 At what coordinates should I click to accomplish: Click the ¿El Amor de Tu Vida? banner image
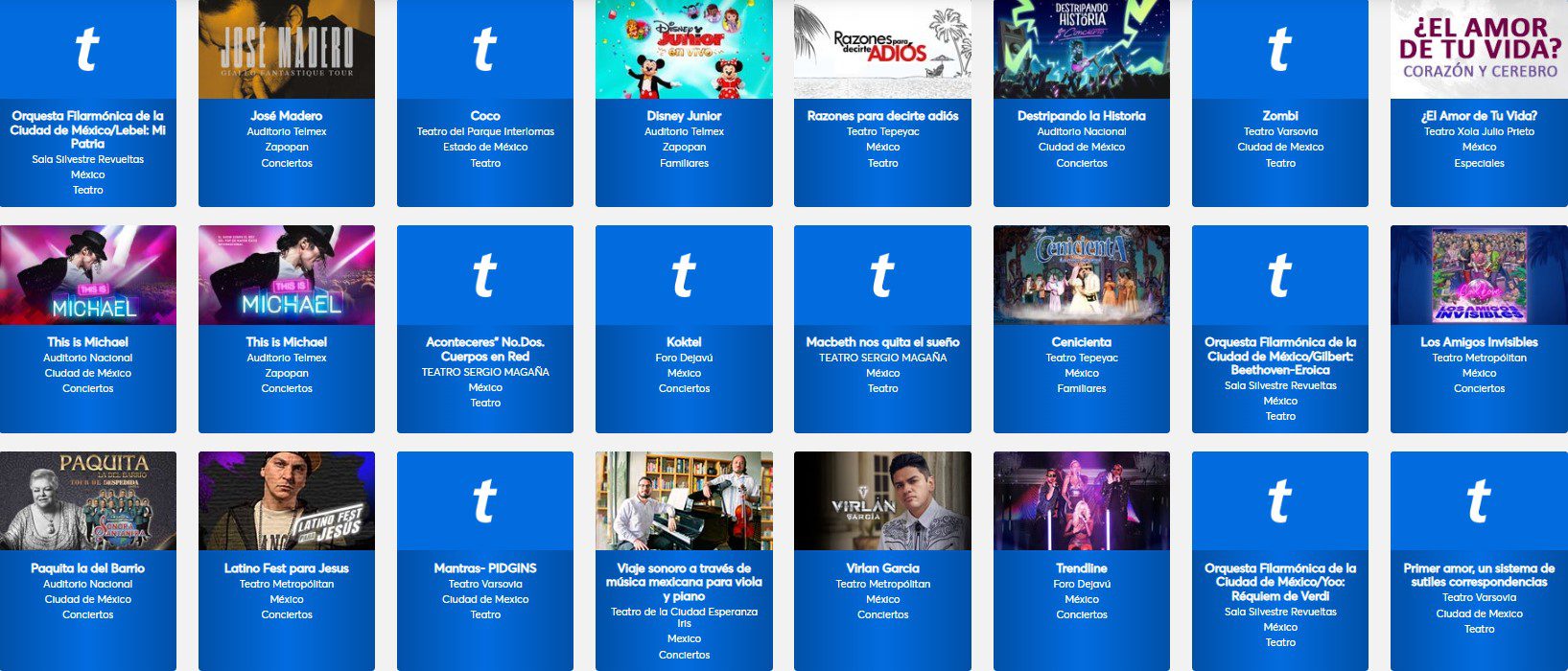1479,49
